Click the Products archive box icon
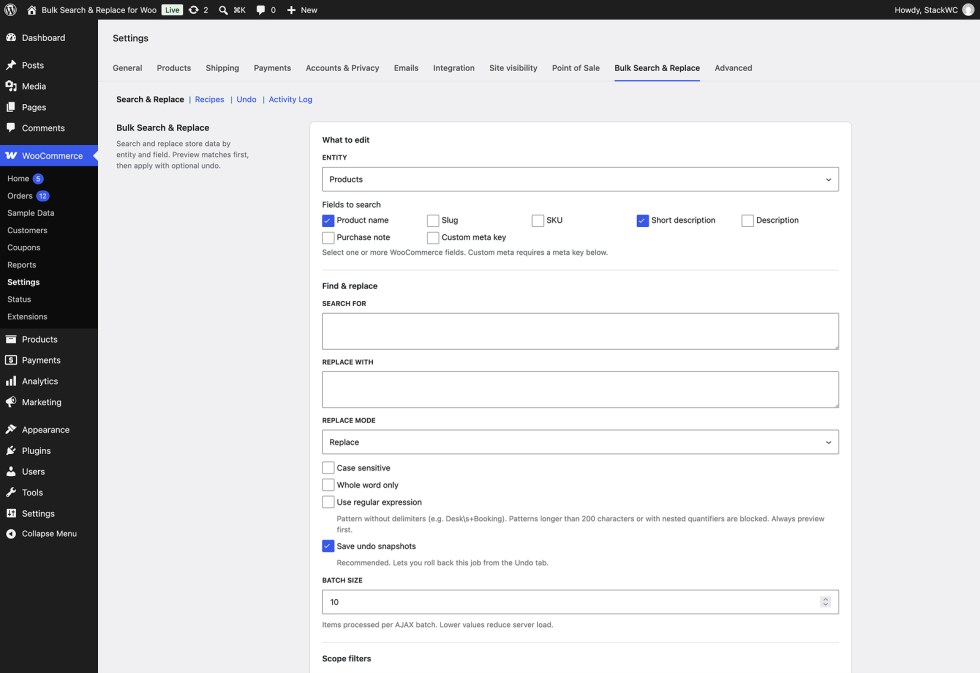Image resolution: width=980 pixels, height=673 pixels. coord(11,339)
